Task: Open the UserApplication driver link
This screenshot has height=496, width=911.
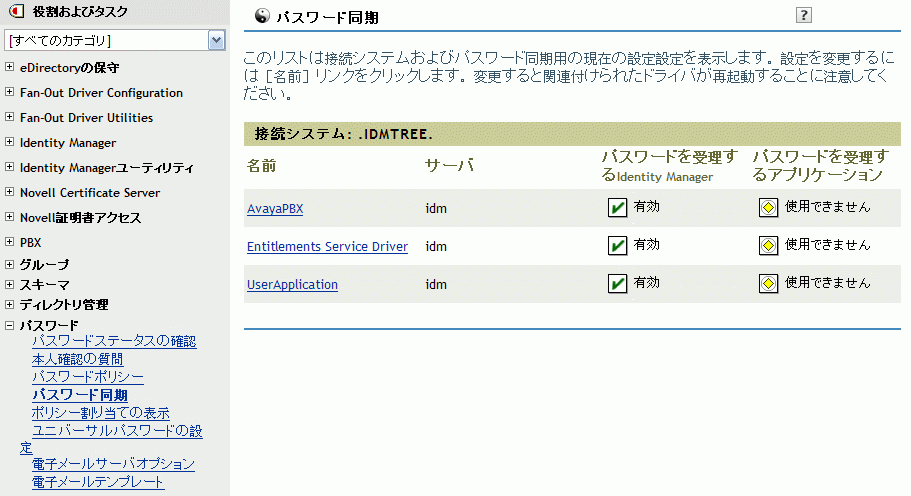Action: [292, 285]
